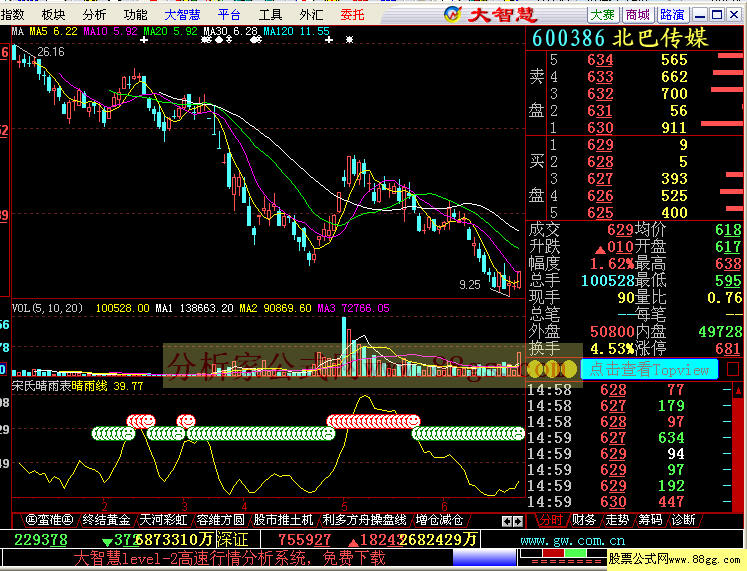Click the first plus marker above candlestick chart

click(144, 40)
